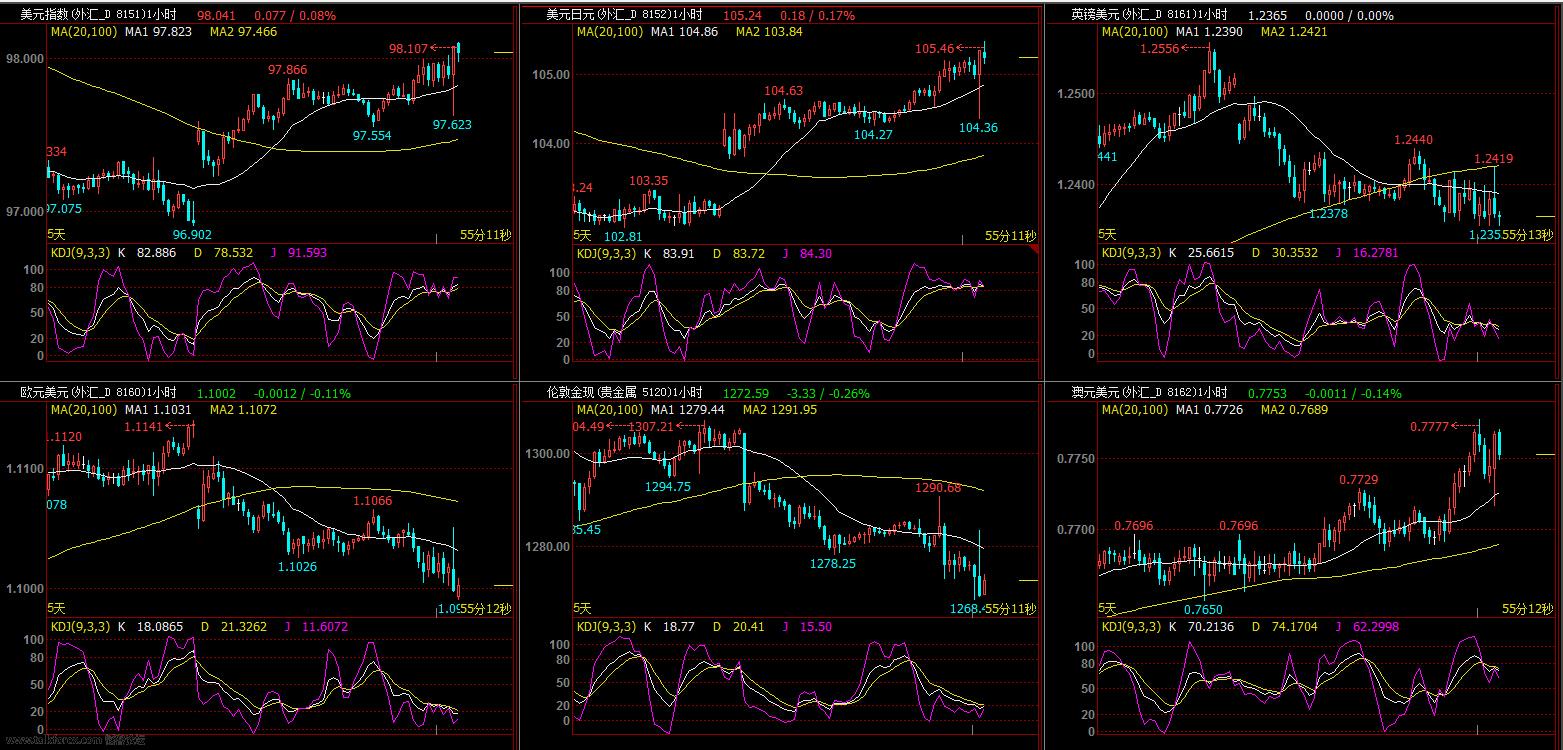Click the 104.63 price annotation

784,91
